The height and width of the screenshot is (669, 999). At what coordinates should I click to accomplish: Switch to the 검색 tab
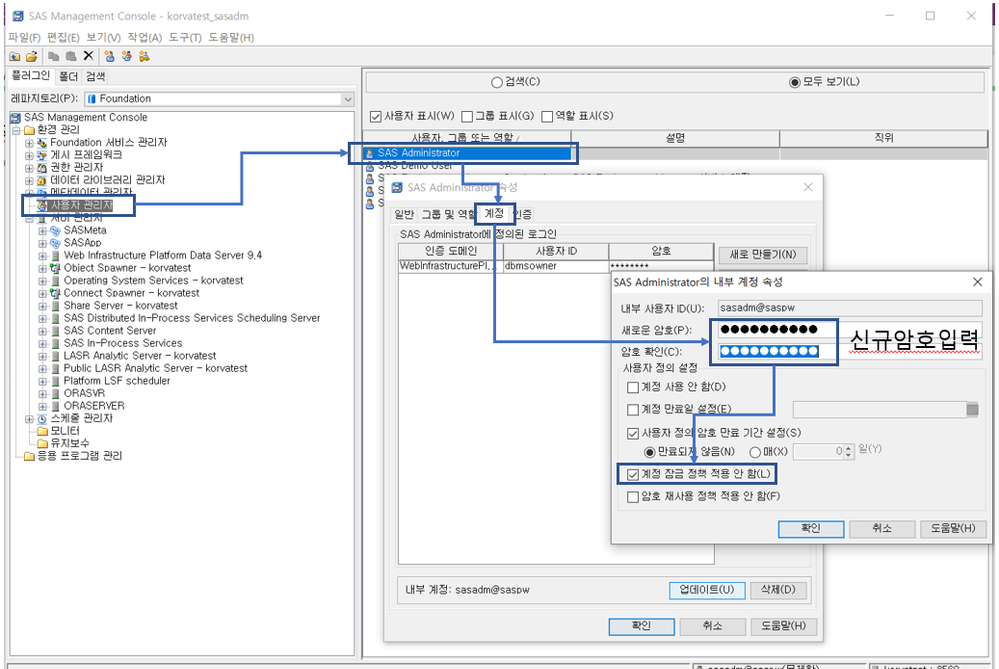tap(96, 77)
